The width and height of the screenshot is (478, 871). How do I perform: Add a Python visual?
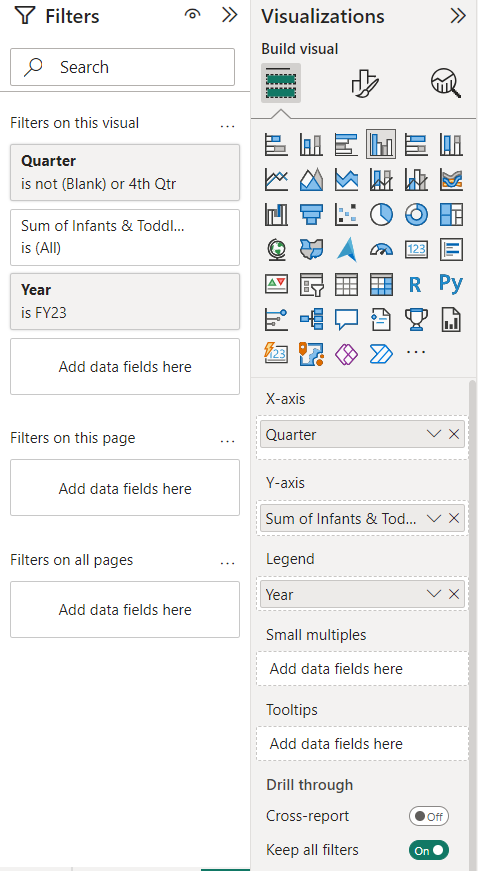click(x=451, y=283)
